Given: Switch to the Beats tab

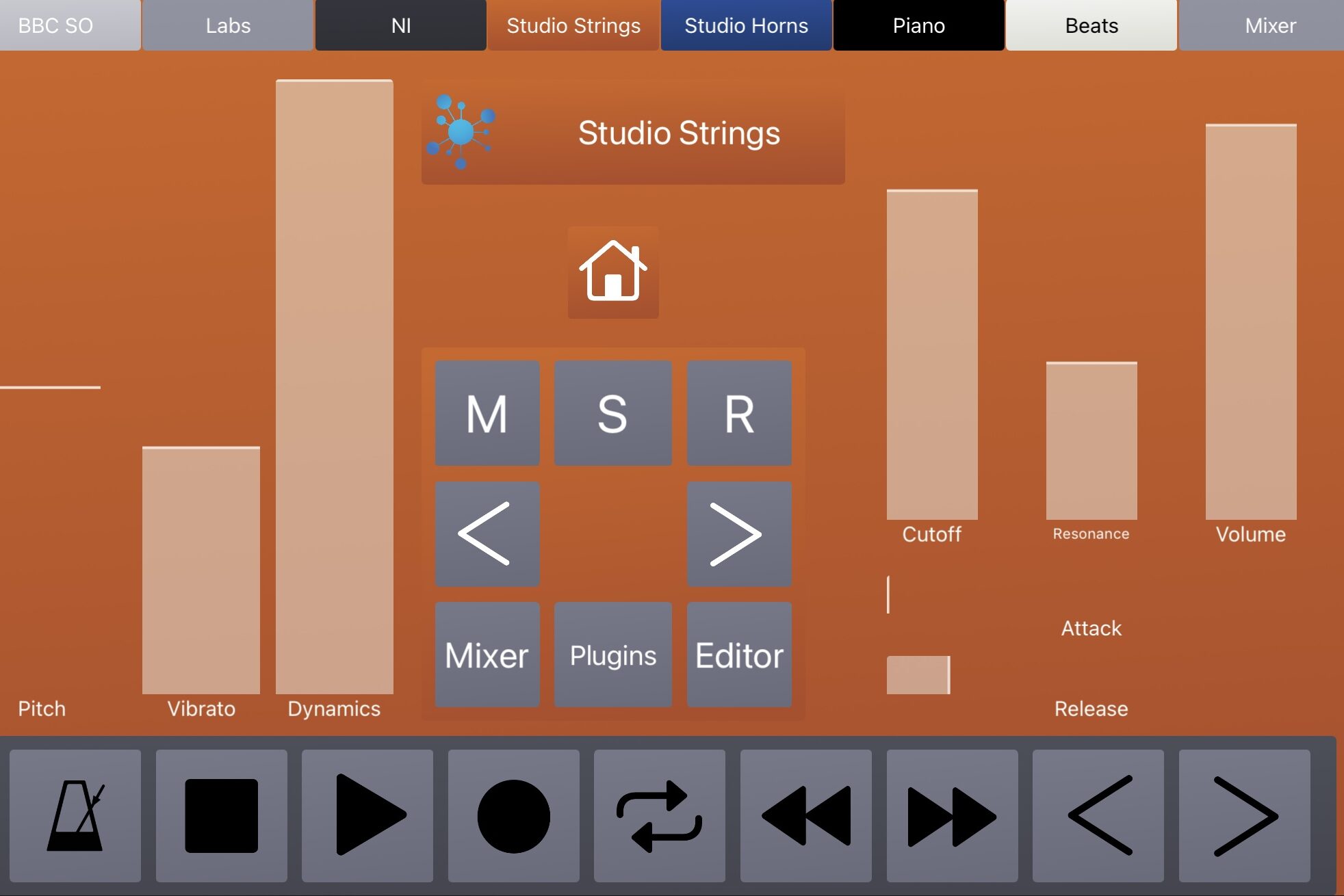Looking at the screenshot, I should tap(1091, 25).
